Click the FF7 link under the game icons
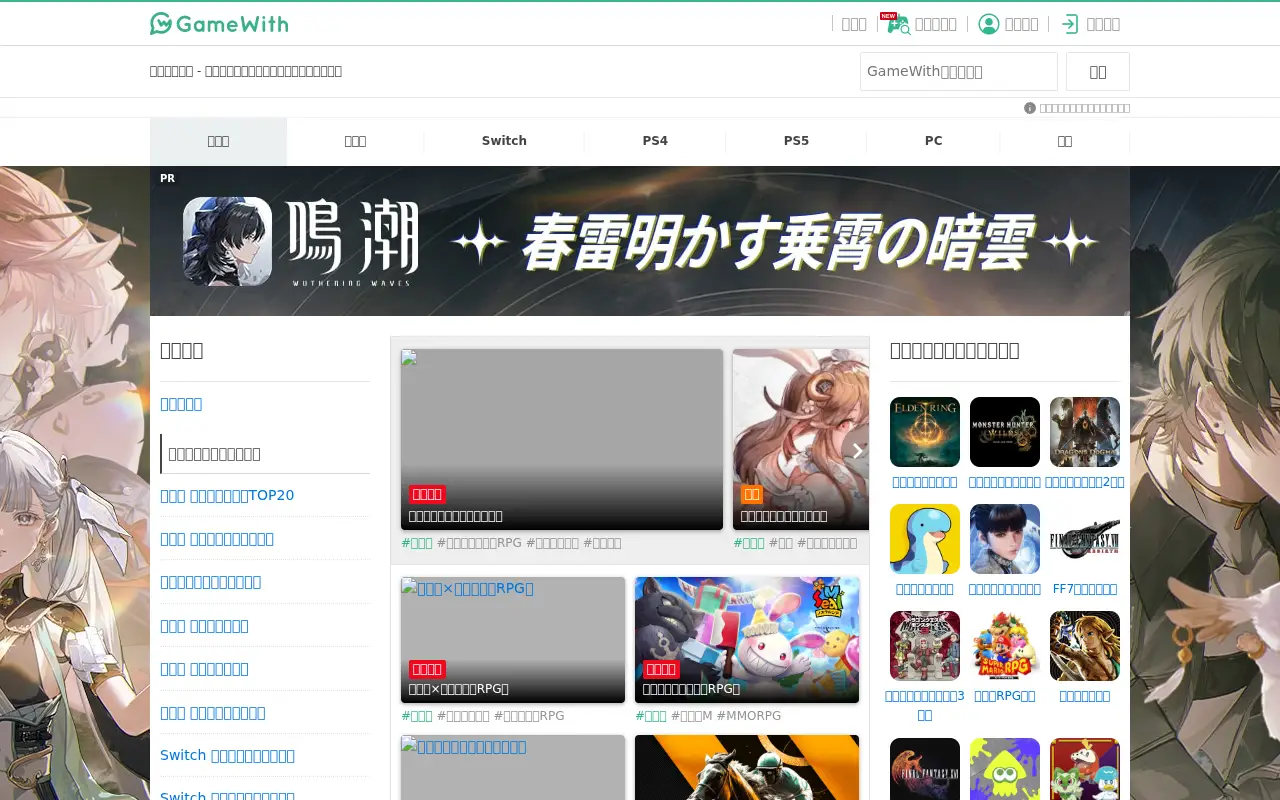The height and width of the screenshot is (800, 1280). pyautogui.click(x=1085, y=589)
